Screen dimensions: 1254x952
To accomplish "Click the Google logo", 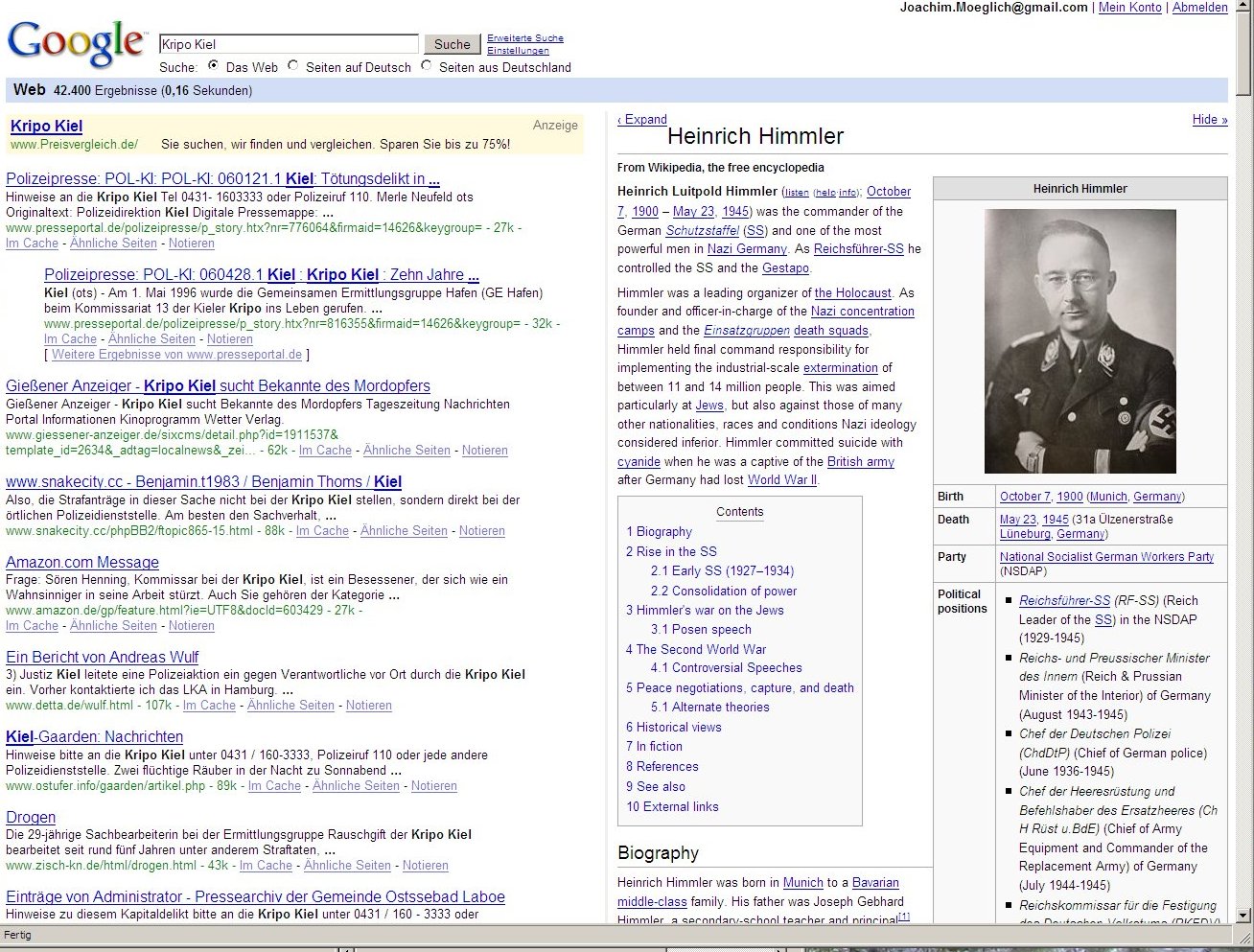I will click(77, 43).
